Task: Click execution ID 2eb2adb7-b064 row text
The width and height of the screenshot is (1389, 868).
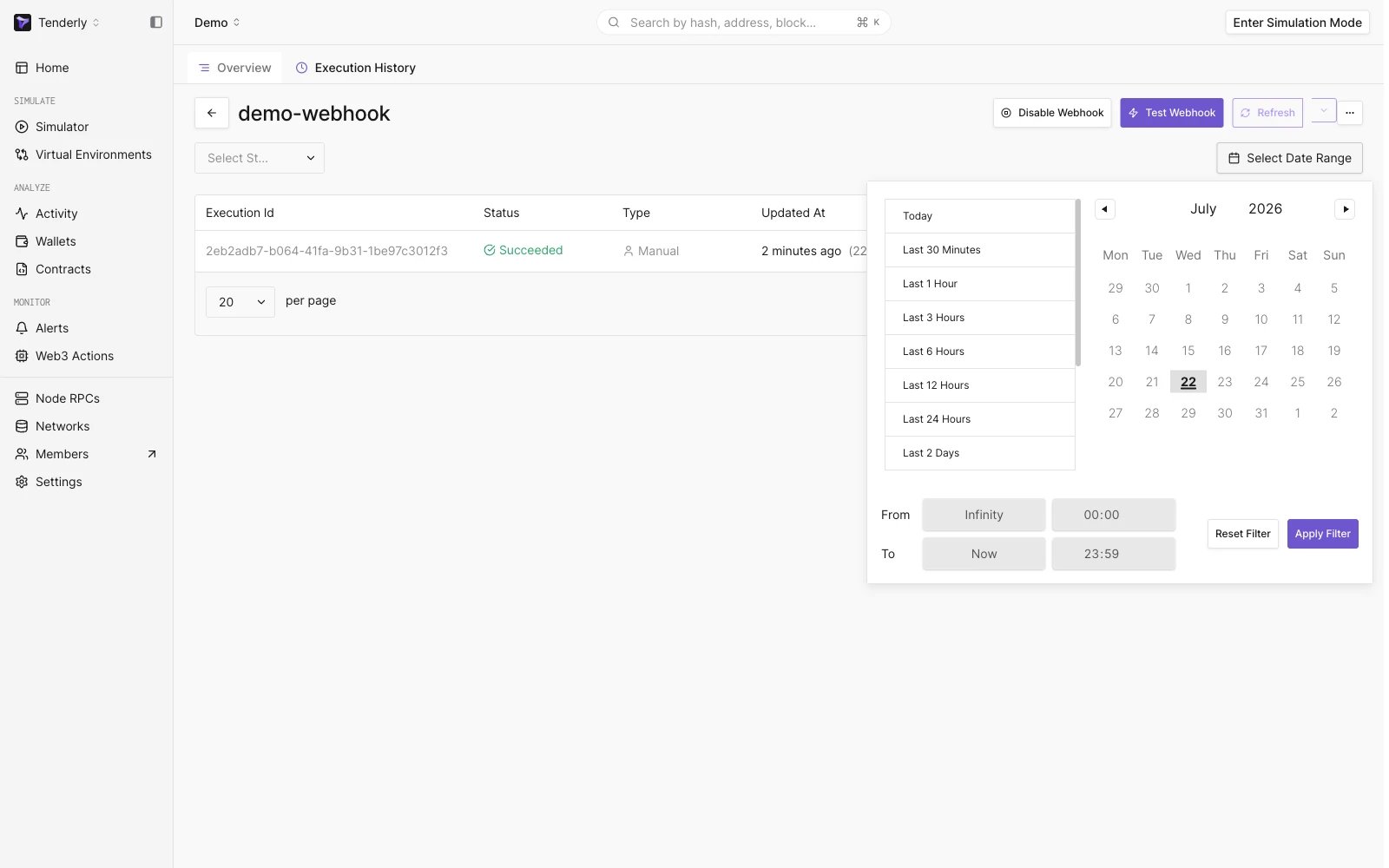Action: coord(326,251)
